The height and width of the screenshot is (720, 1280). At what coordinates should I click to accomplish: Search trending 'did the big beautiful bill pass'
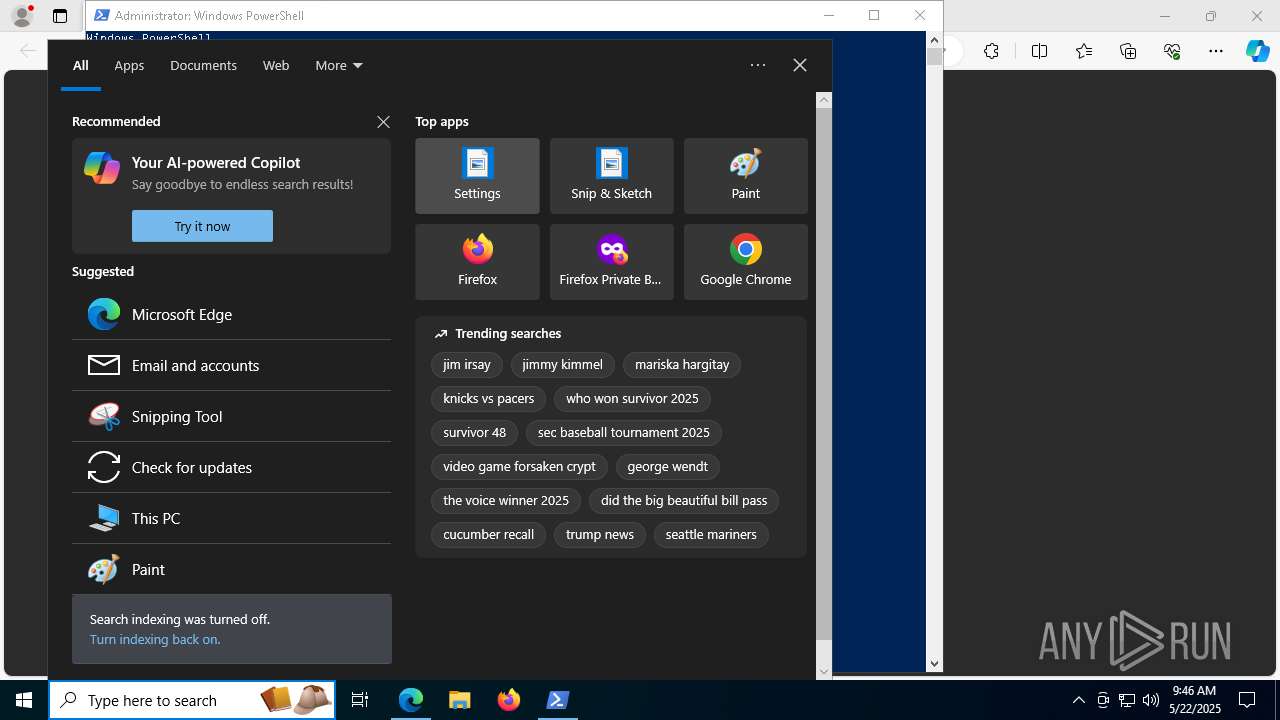(684, 501)
